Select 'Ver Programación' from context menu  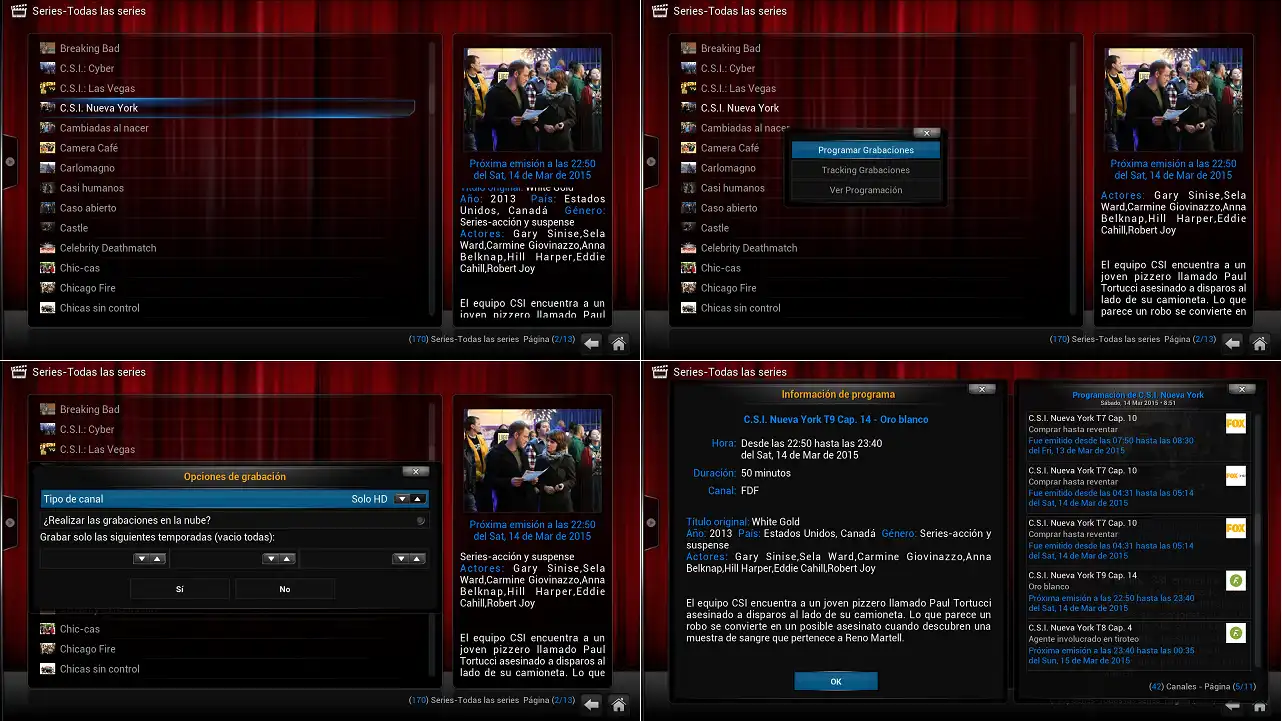coord(866,189)
